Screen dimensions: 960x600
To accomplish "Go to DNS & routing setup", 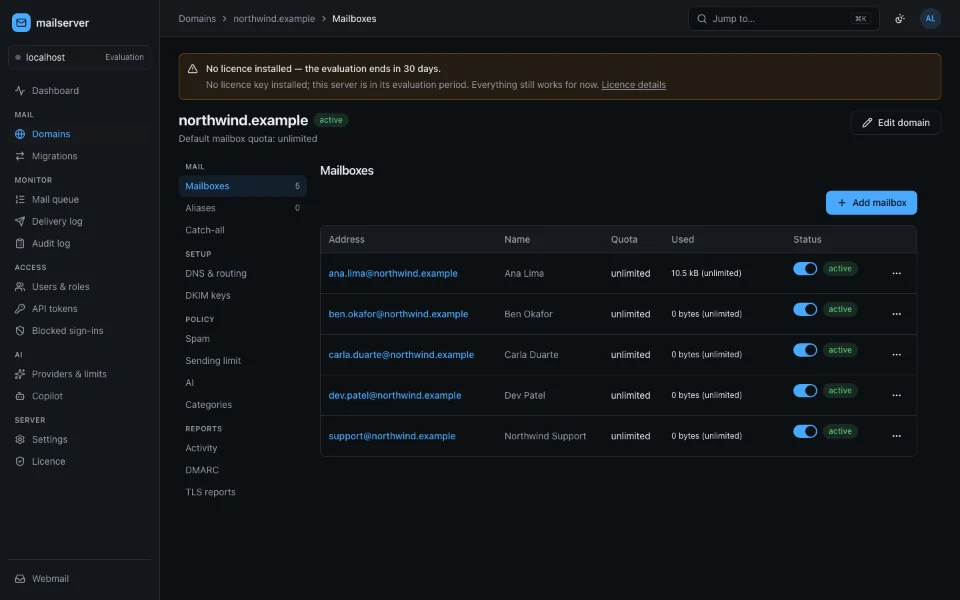I will pos(242,274).
